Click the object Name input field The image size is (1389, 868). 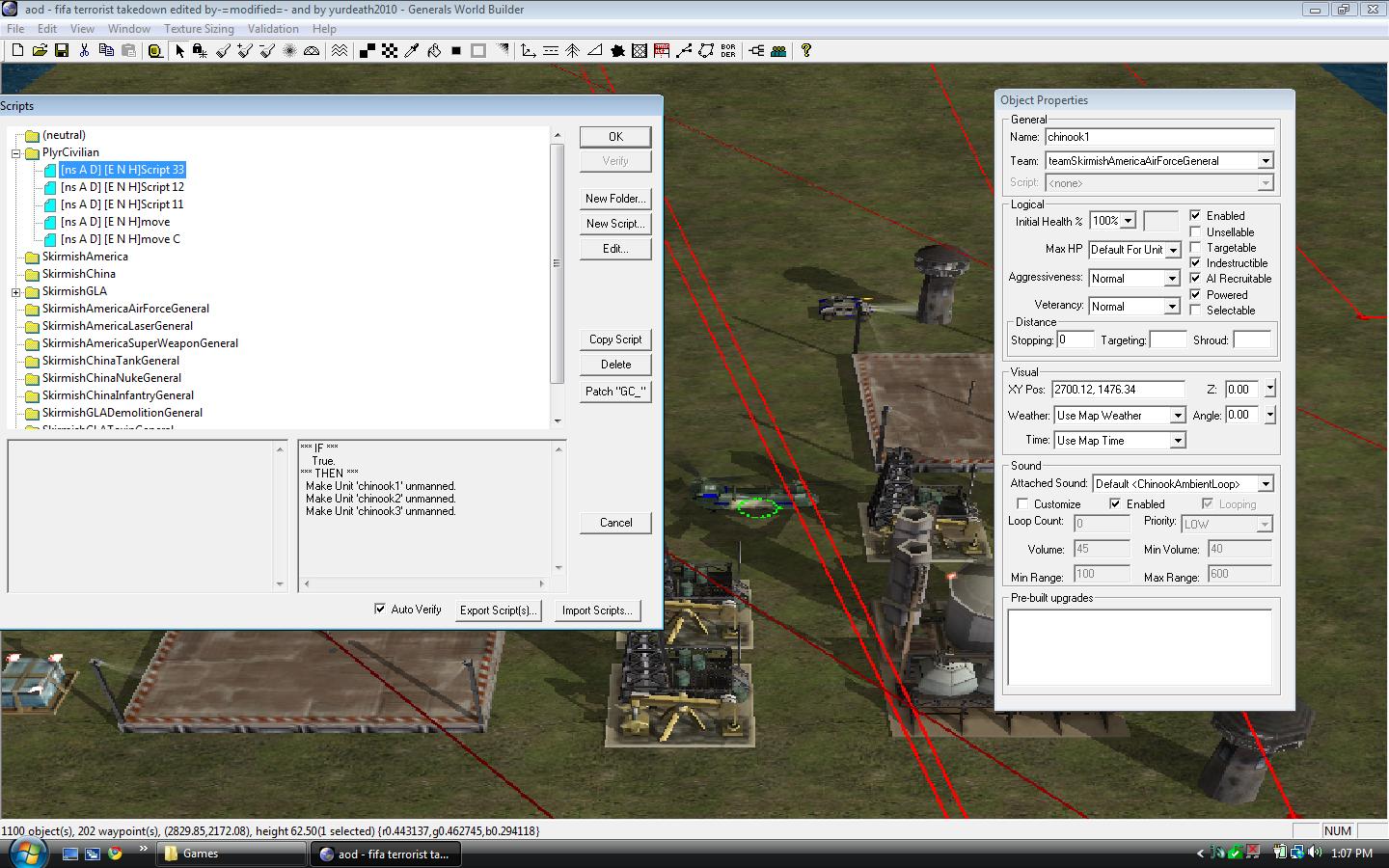(1158, 137)
